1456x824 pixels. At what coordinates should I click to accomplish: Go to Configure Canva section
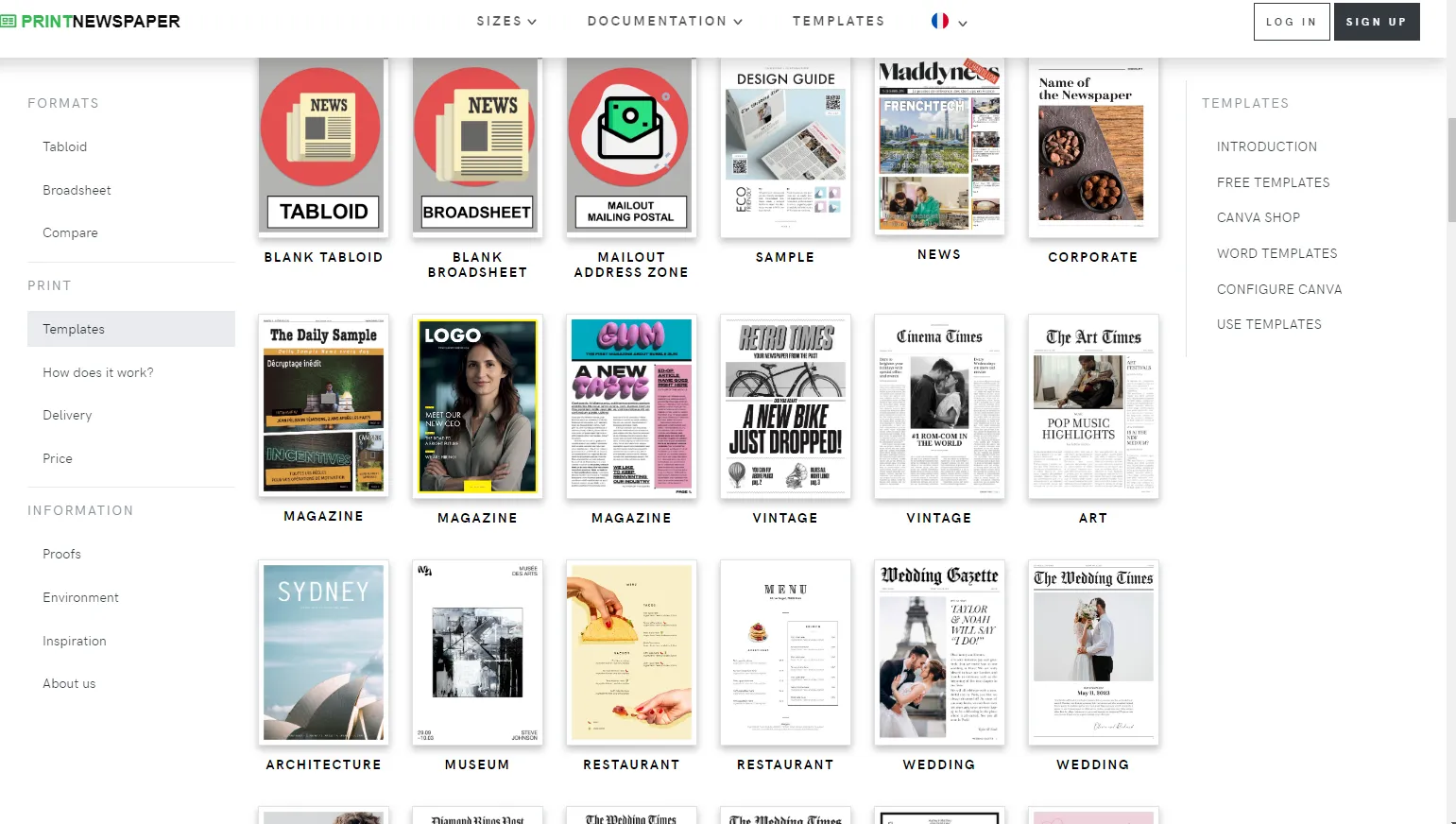[1278, 289]
